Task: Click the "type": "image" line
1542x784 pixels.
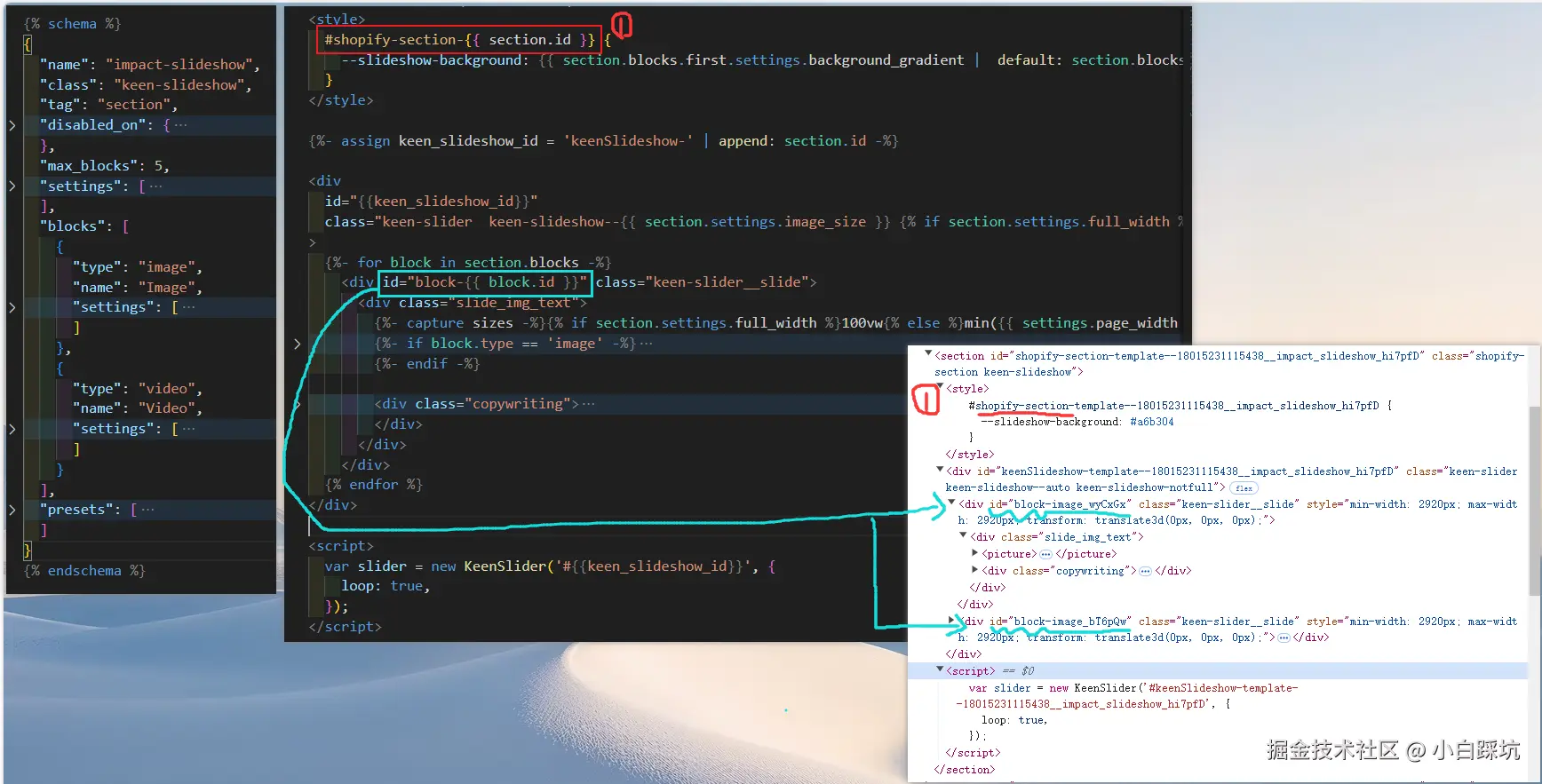Action: (138, 267)
